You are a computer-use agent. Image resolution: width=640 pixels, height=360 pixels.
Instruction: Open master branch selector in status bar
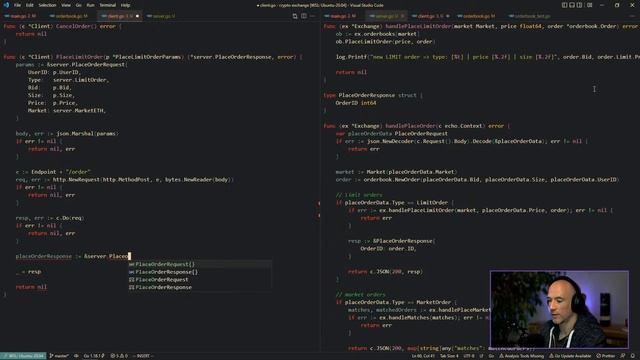coord(59,356)
